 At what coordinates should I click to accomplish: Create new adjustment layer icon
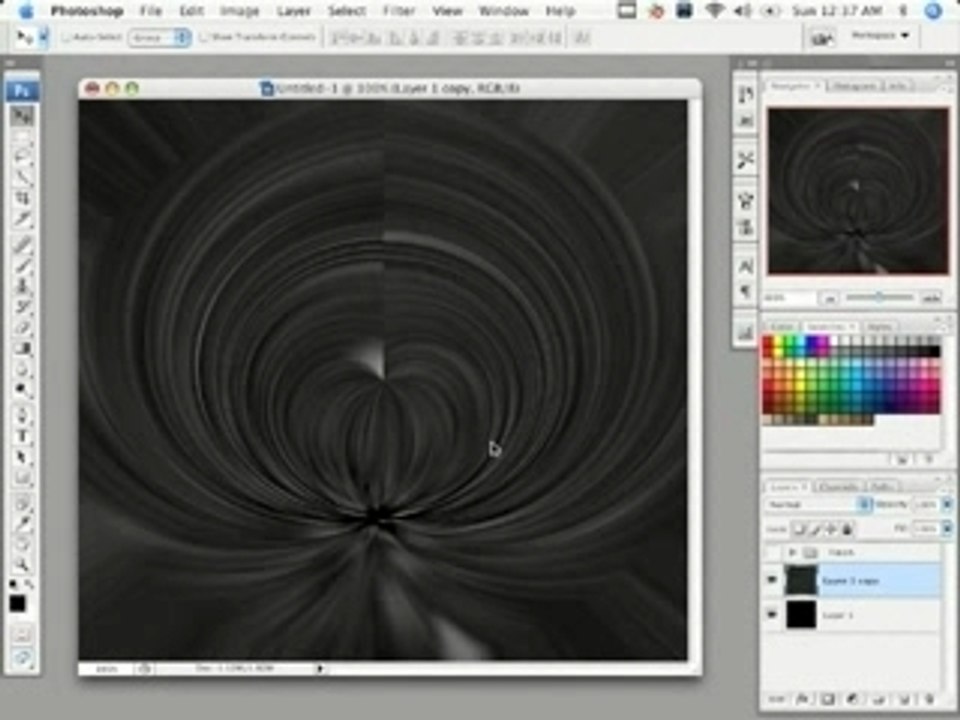tap(853, 699)
